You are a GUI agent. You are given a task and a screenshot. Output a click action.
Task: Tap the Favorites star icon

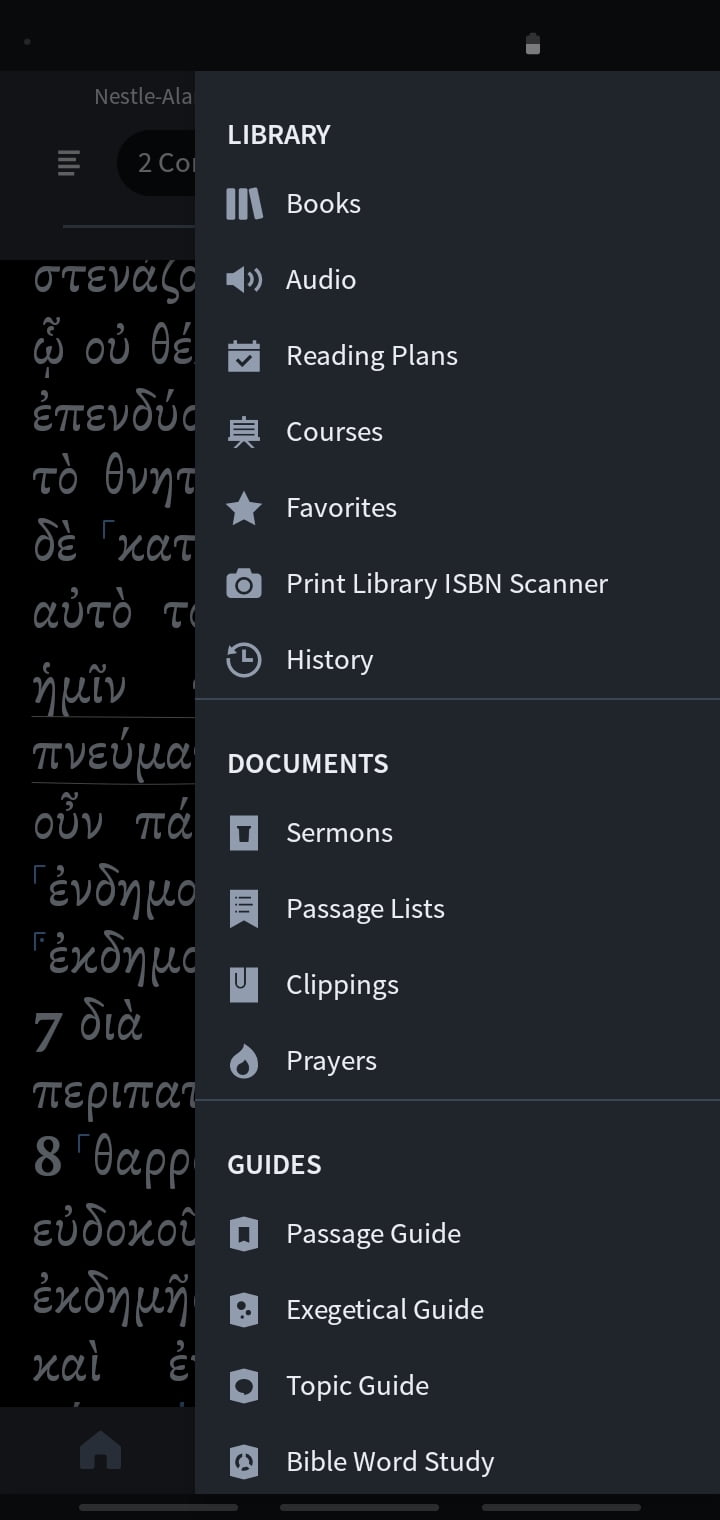coord(244,508)
